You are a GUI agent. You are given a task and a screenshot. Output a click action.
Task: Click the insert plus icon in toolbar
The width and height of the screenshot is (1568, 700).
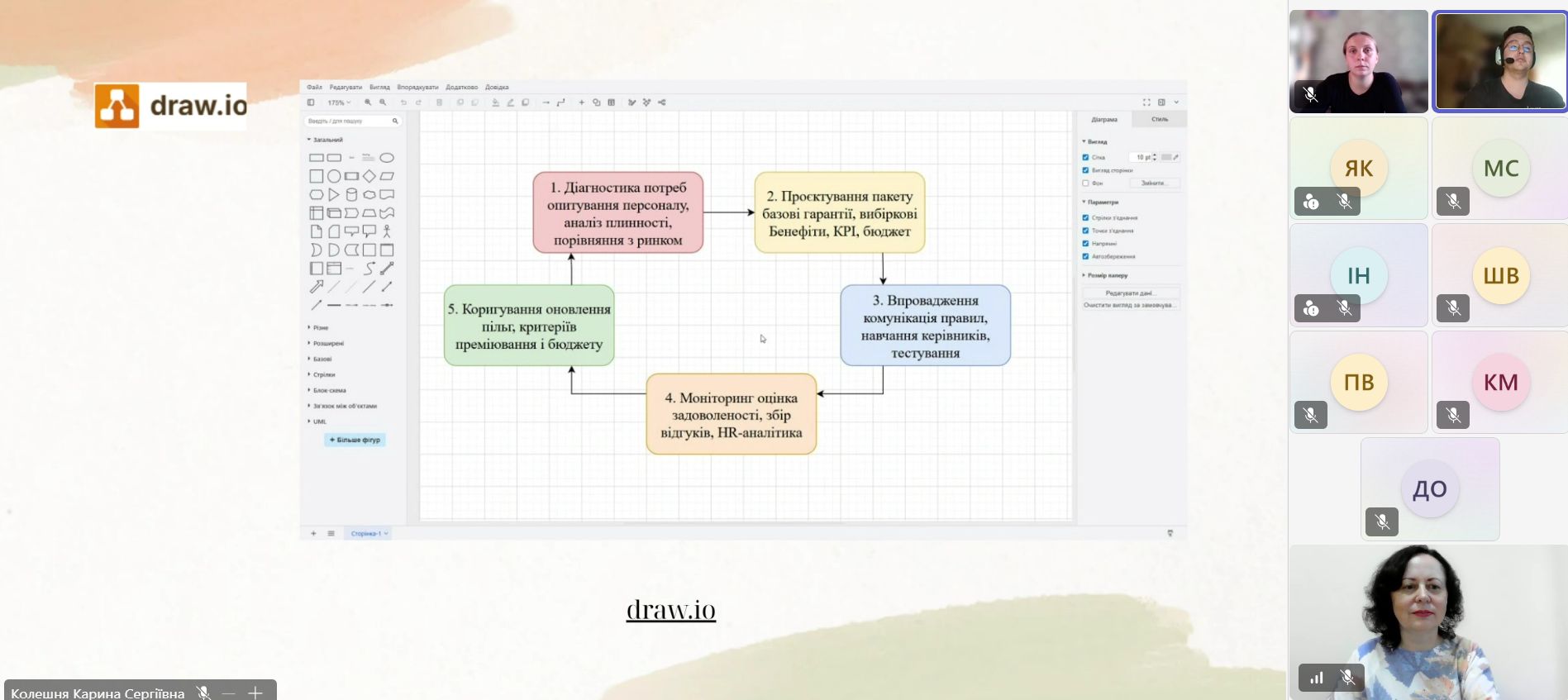pyautogui.click(x=582, y=102)
